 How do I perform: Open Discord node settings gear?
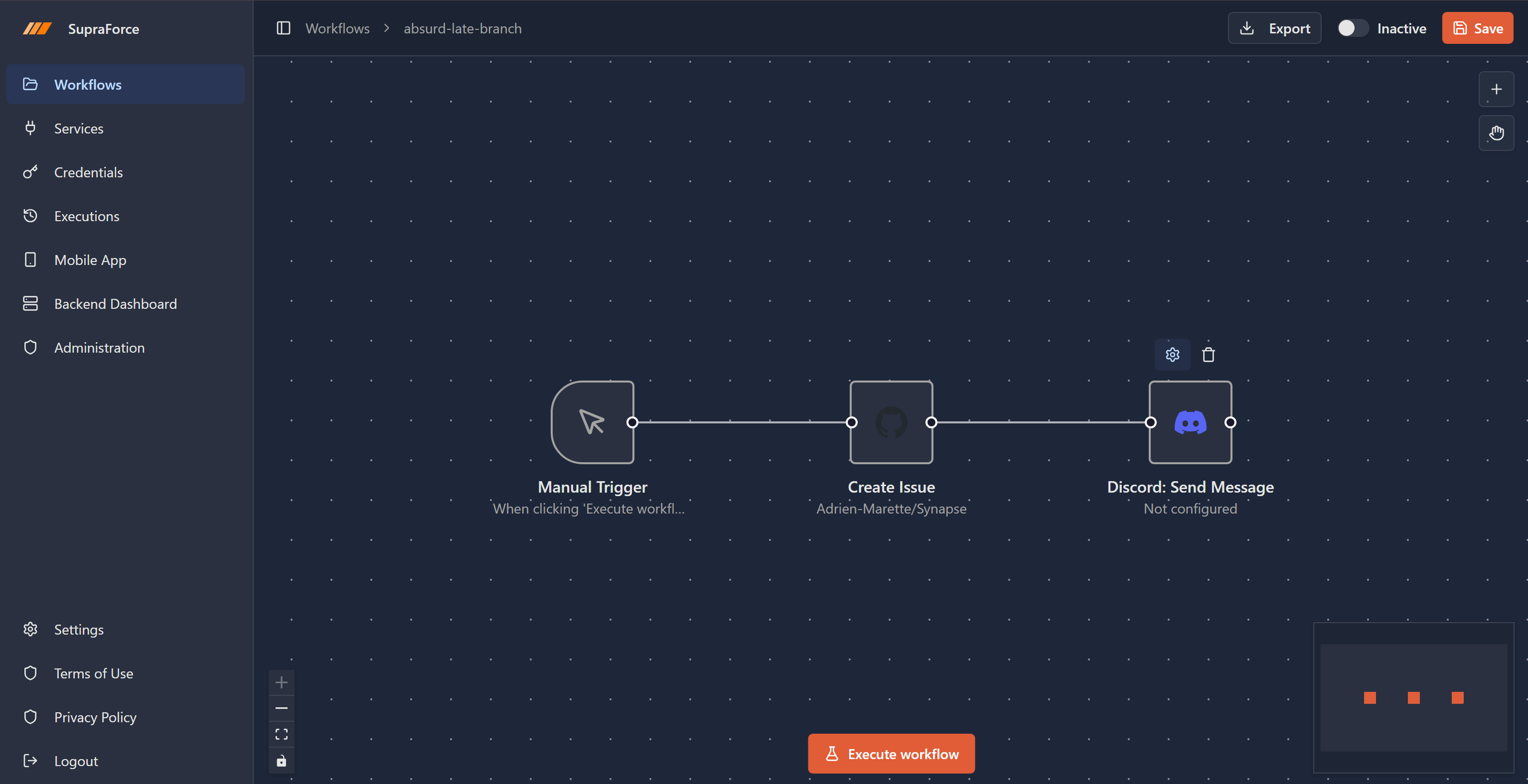(x=1172, y=355)
